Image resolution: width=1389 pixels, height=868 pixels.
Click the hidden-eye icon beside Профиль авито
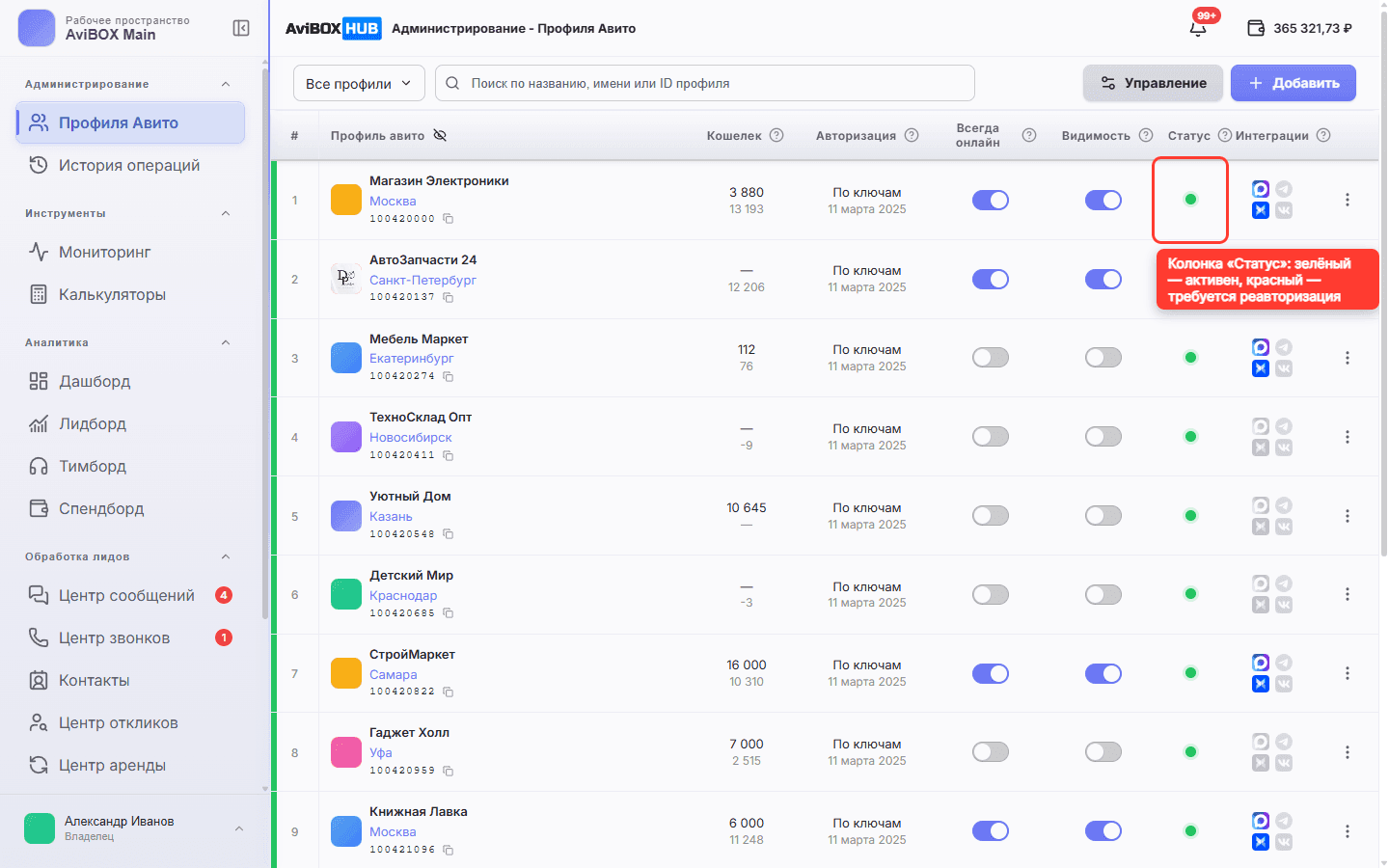pos(440,135)
